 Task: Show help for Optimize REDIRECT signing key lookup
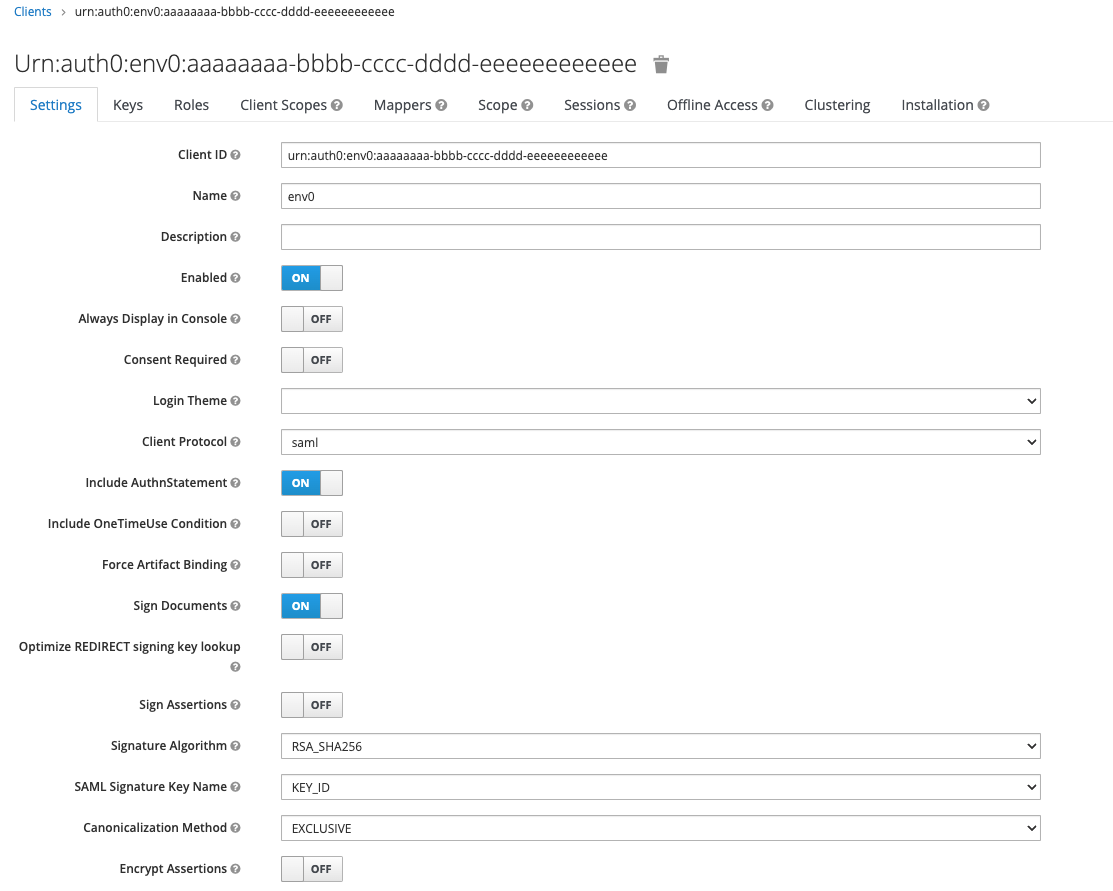(x=235, y=667)
